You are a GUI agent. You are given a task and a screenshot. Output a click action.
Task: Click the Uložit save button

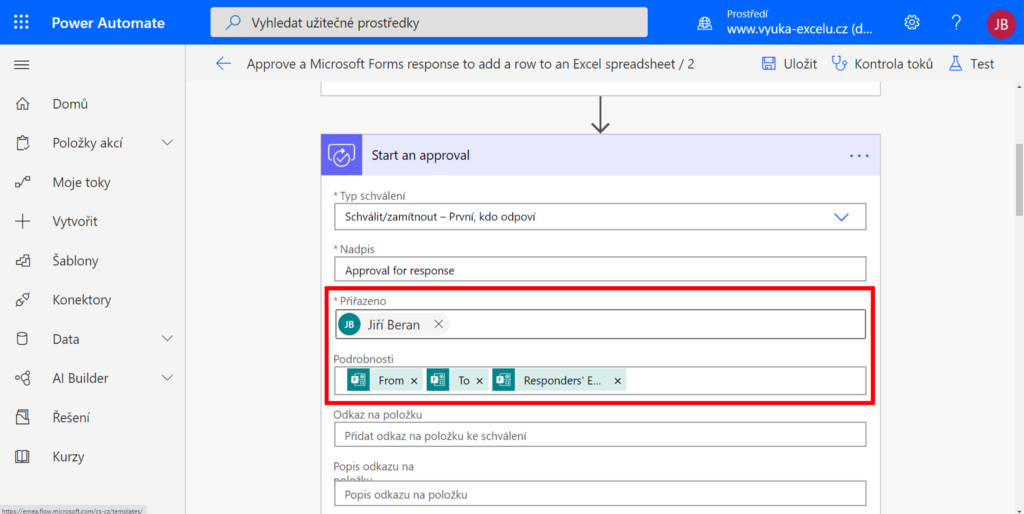[x=789, y=64]
